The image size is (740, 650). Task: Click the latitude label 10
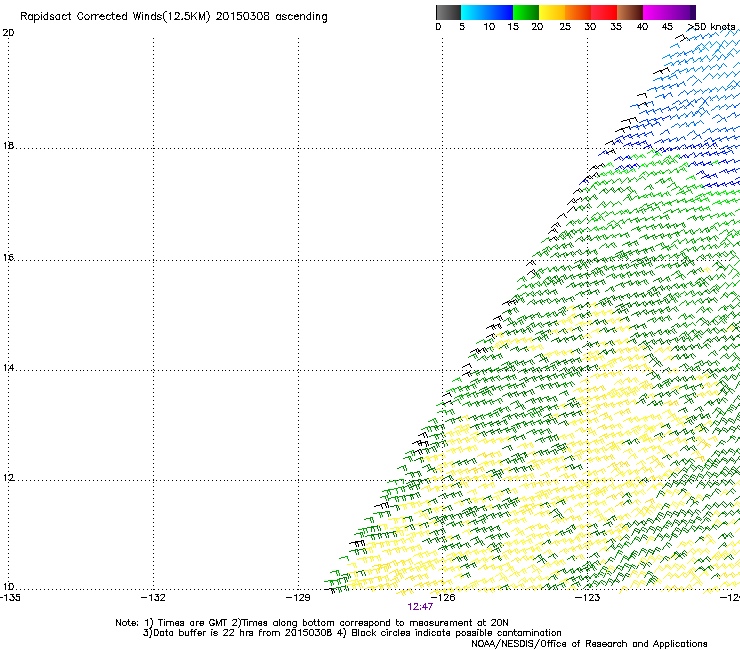point(8,587)
